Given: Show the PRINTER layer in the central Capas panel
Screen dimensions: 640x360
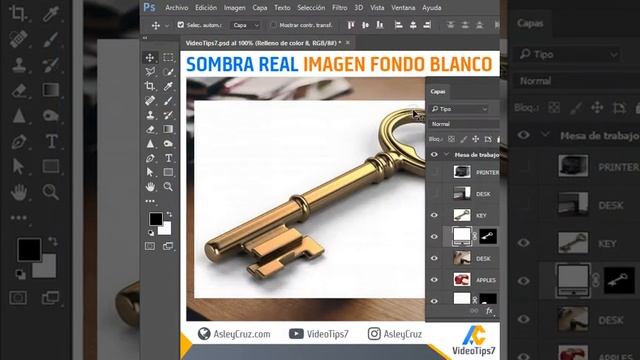Looking at the screenshot, I should click(434, 172).
